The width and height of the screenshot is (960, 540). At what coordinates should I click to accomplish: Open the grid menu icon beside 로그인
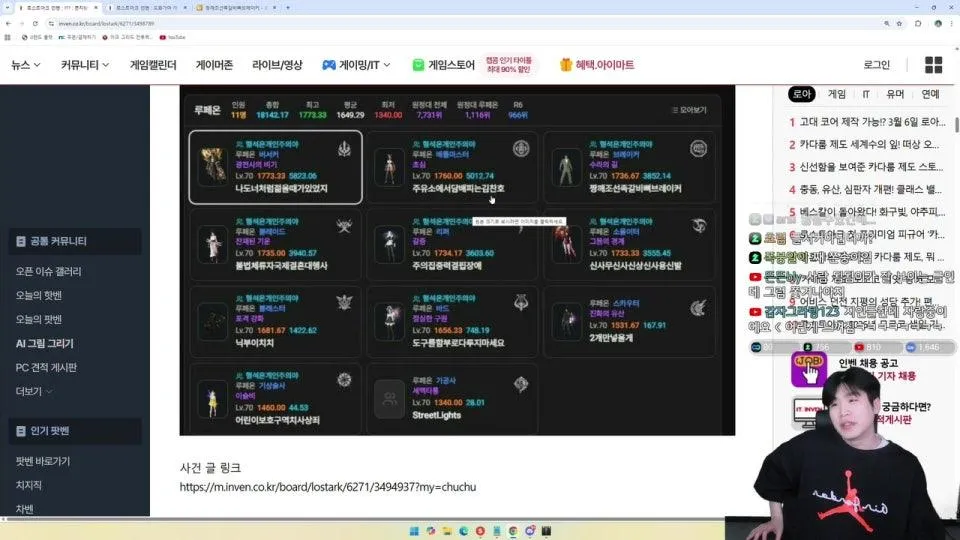[933, 65]
